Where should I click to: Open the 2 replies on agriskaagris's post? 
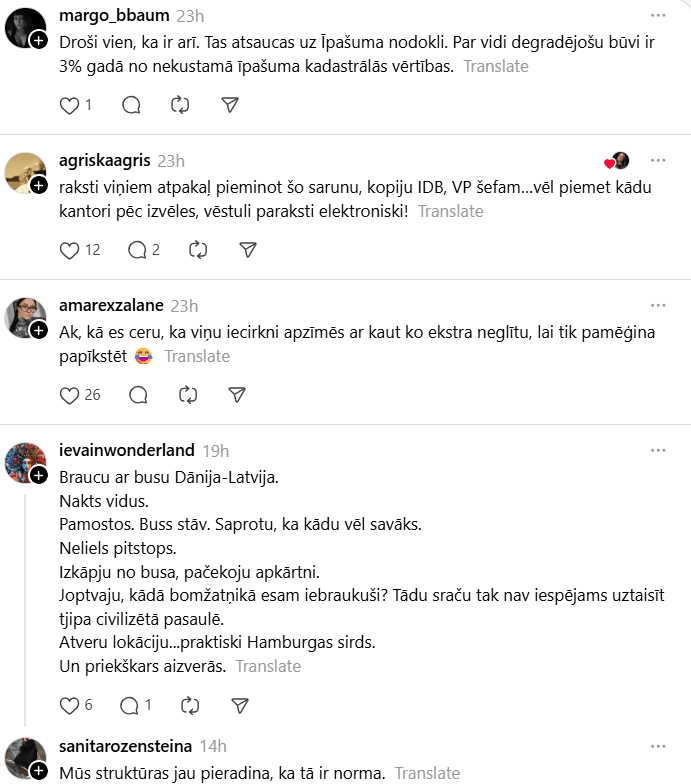pyautogui.click(x=143, y=250)
